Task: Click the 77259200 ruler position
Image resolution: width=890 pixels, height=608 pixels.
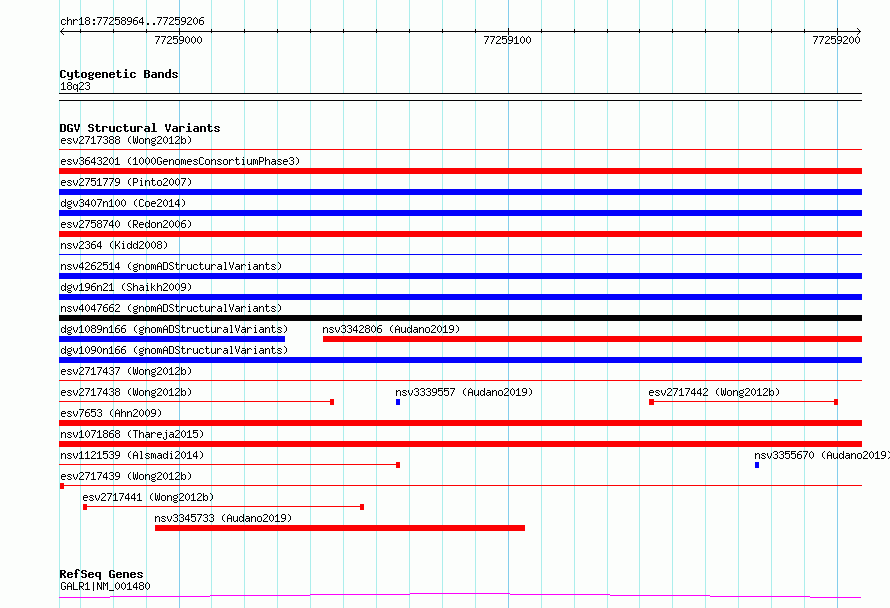Action: [836, 40]
